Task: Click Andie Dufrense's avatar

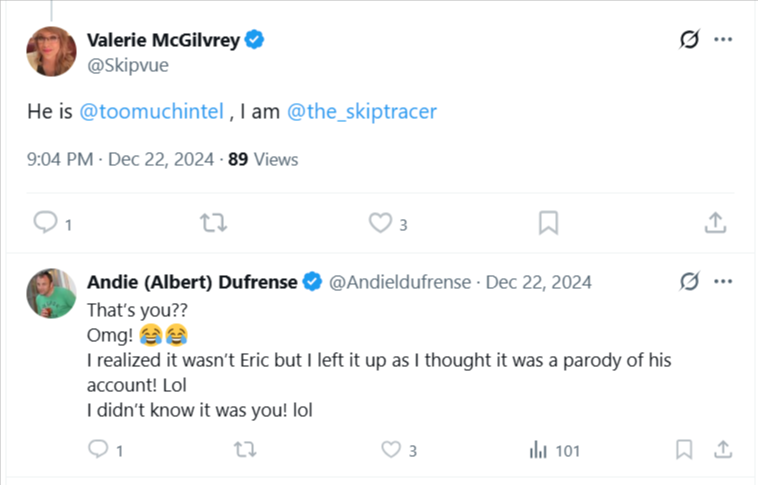Action: pyautogui.click(x=51, y=293)
